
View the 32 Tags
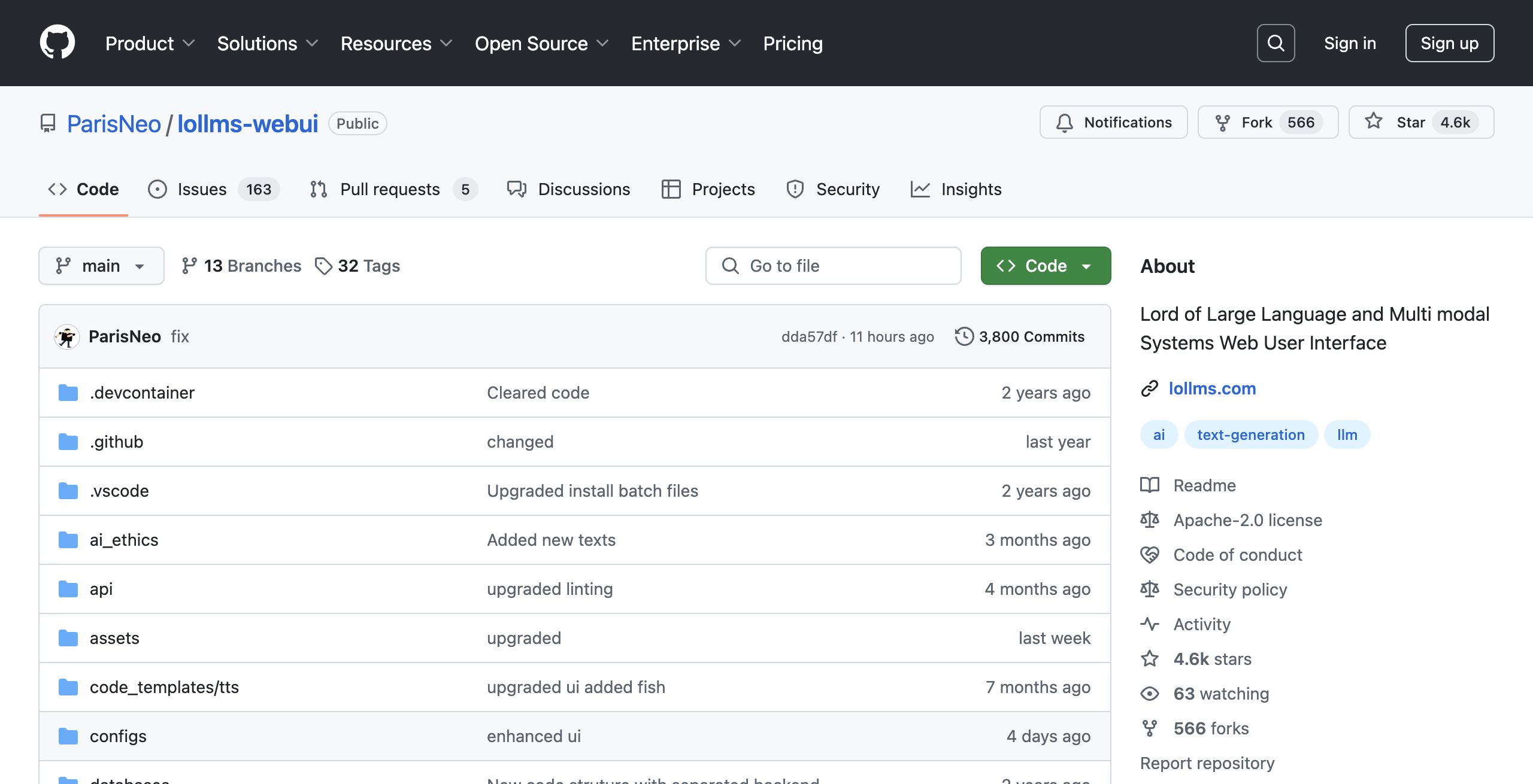(358, 266)
